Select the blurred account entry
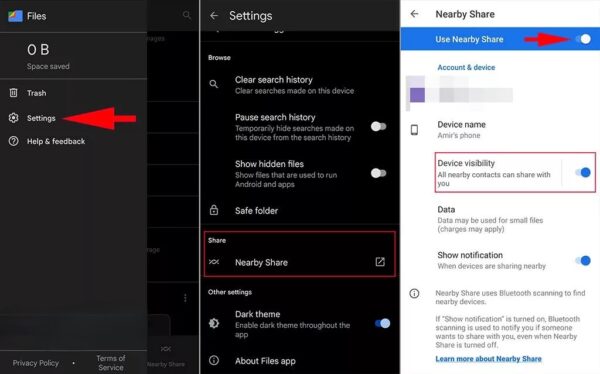Image resolution: width=600 pixels, height=374 pixels. click(x=459, y=94)
